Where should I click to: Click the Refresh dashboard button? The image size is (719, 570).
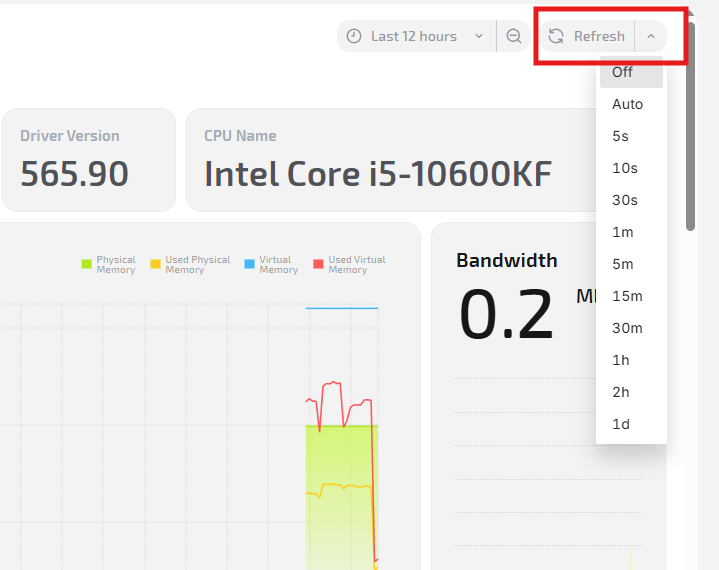pyautogui.click(x=588, y=36)
